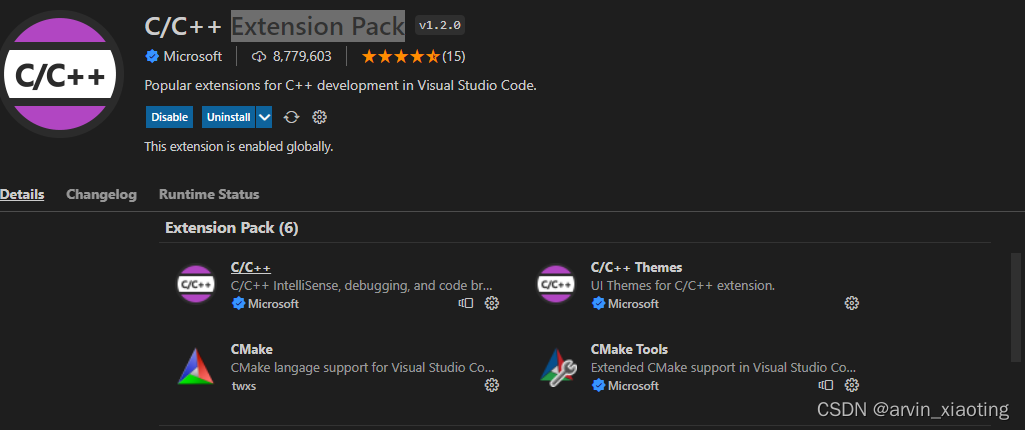Click the Extension Pack (6) heading
The height and width of the screenshot is (430, 1025).
tap(232, 227)
